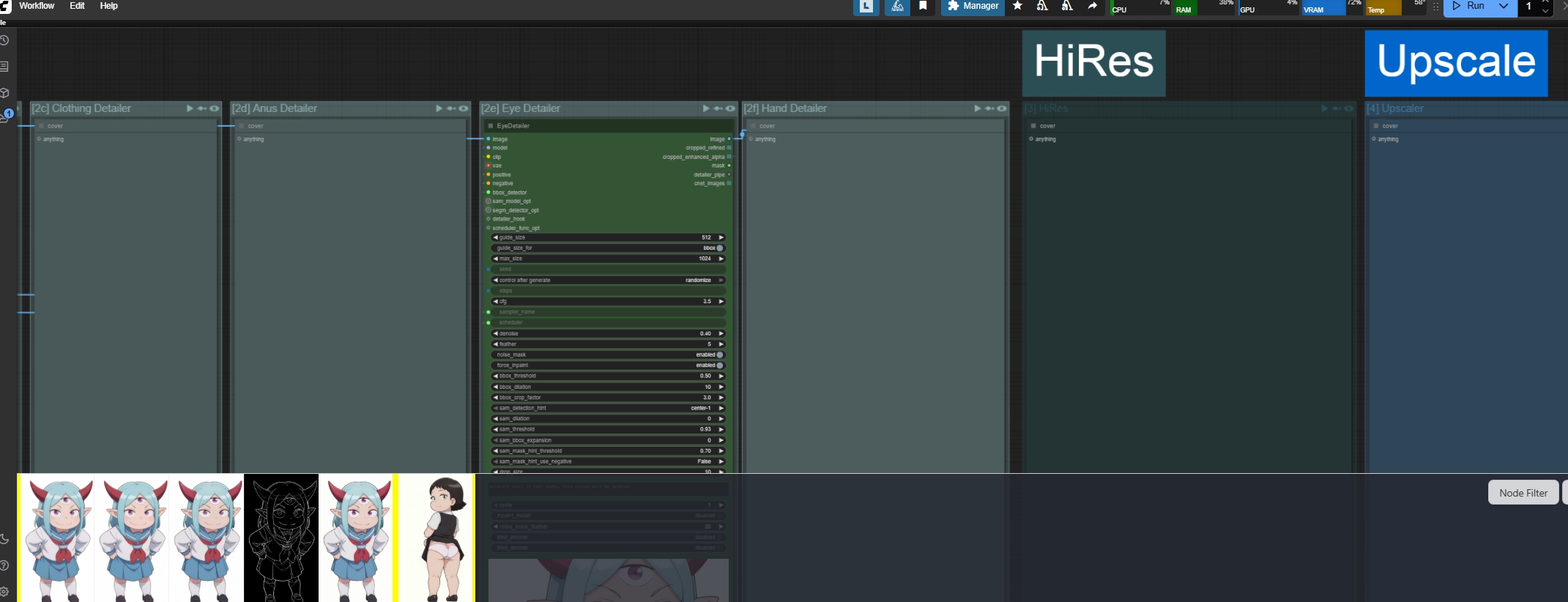
Task: Open the queue history sidebar icon
Action: [x=4, y=40]
